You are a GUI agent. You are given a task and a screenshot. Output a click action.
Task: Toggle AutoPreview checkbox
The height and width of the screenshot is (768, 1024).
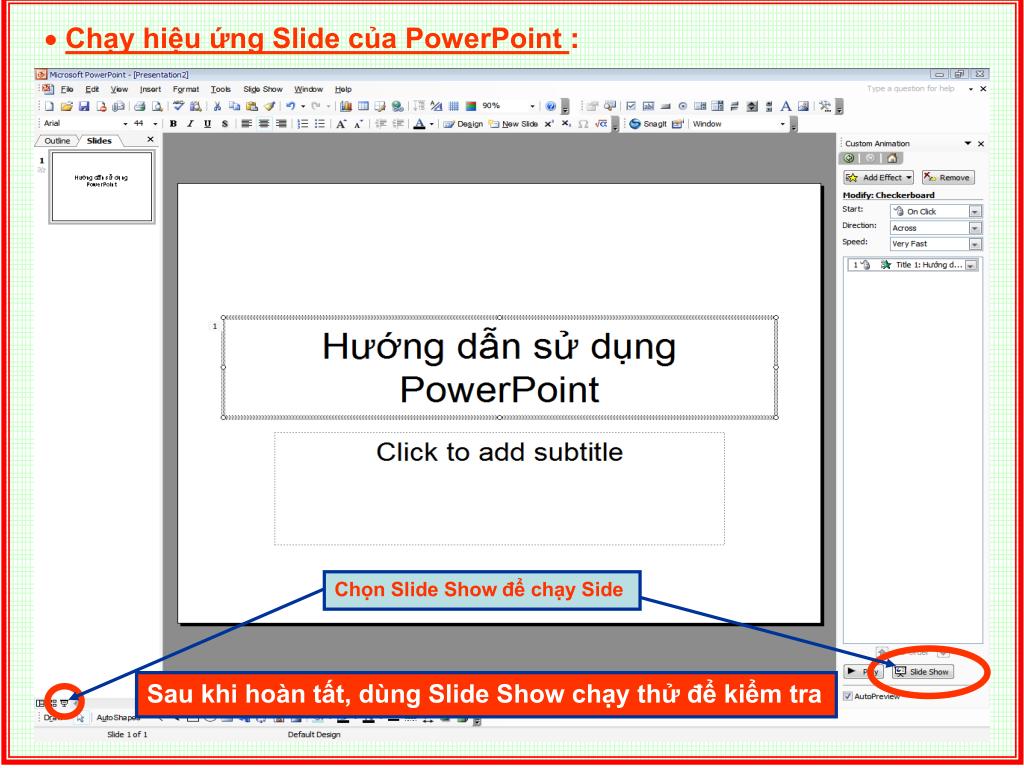coord(848,696)
